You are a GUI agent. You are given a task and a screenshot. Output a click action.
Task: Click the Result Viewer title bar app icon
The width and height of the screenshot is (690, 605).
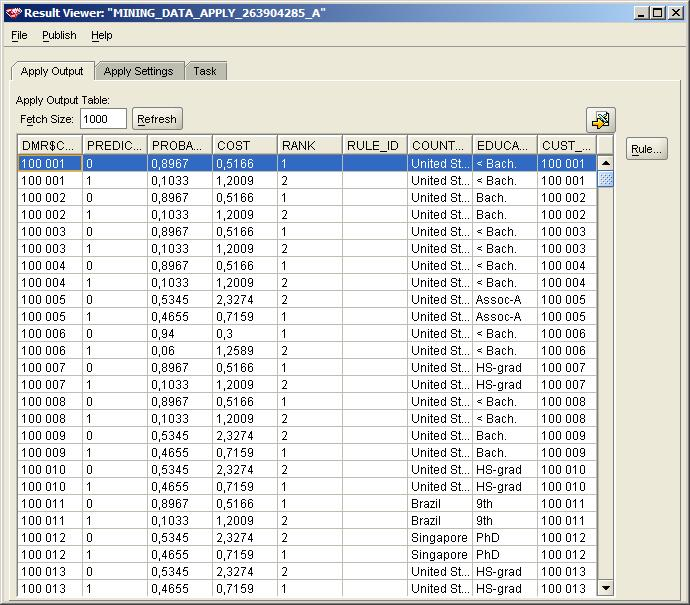14,13
